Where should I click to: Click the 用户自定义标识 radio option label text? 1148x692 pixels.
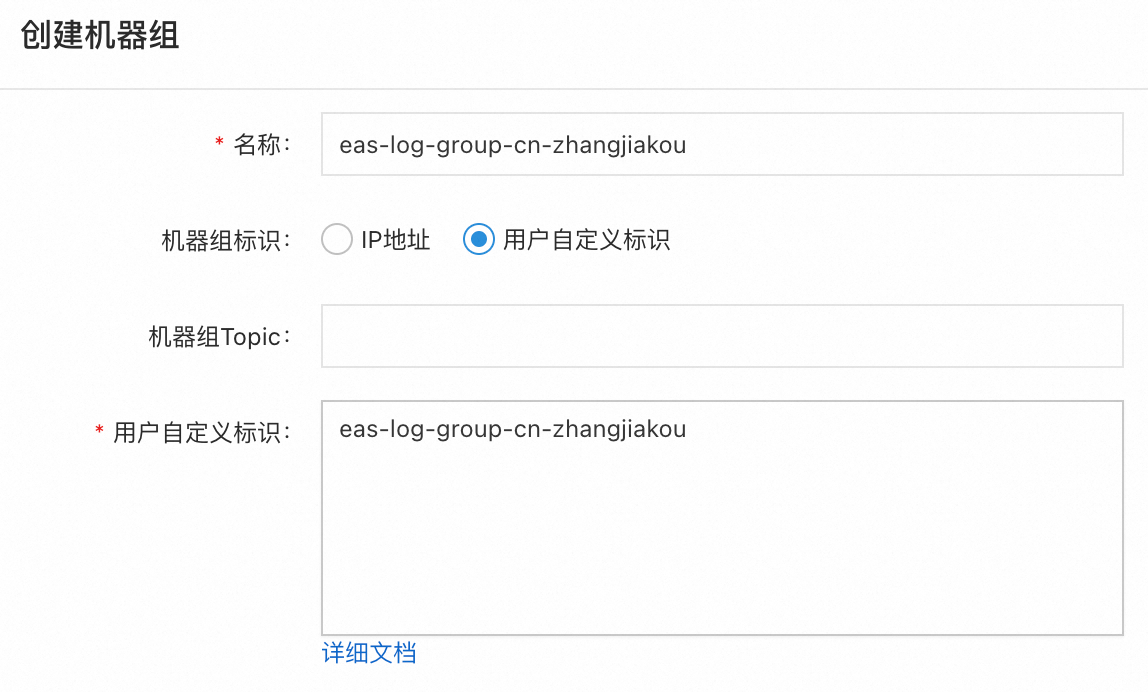point(586,240)
